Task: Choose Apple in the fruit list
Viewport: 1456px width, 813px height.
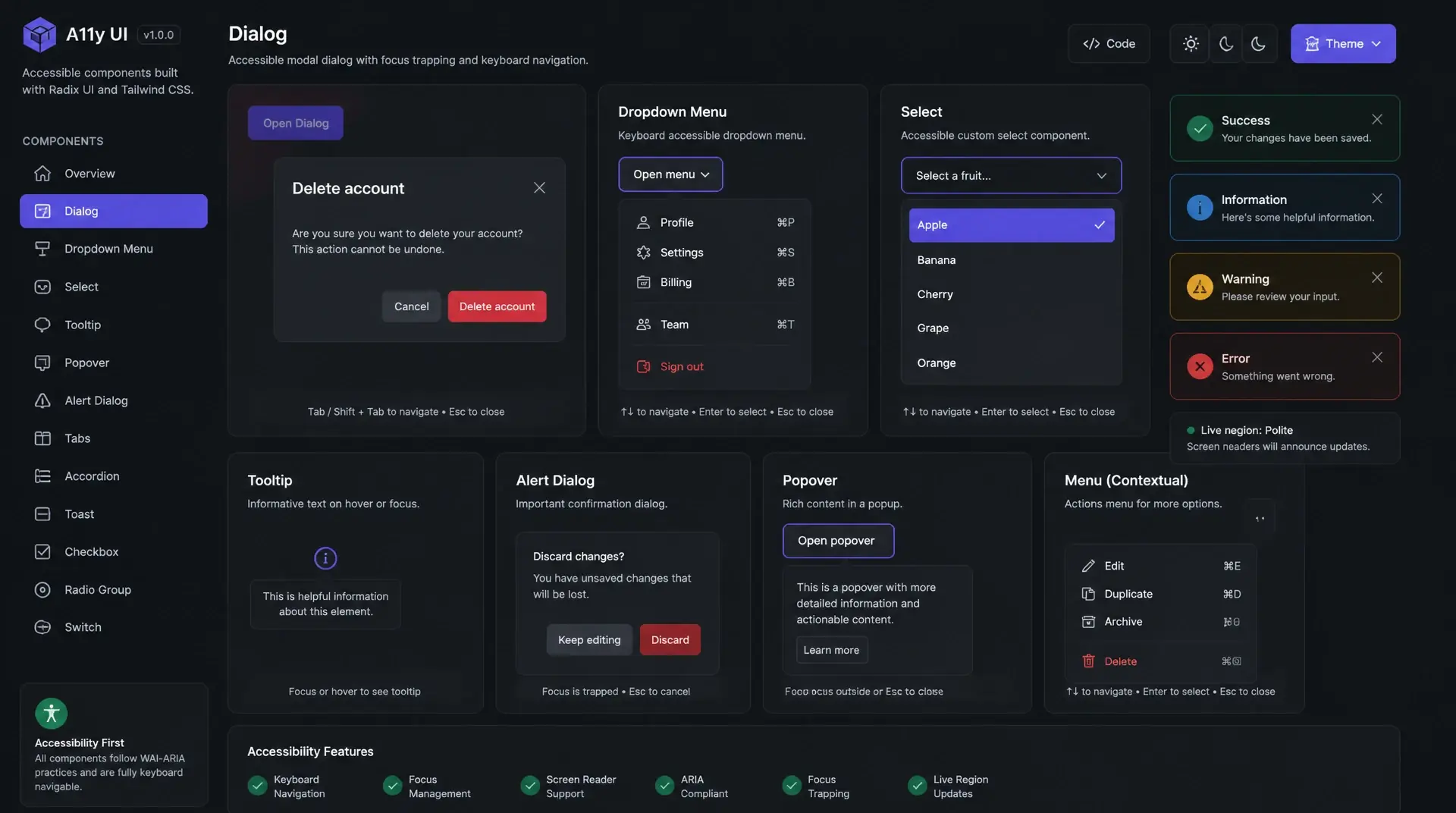Action: (x=1012, y=225)
